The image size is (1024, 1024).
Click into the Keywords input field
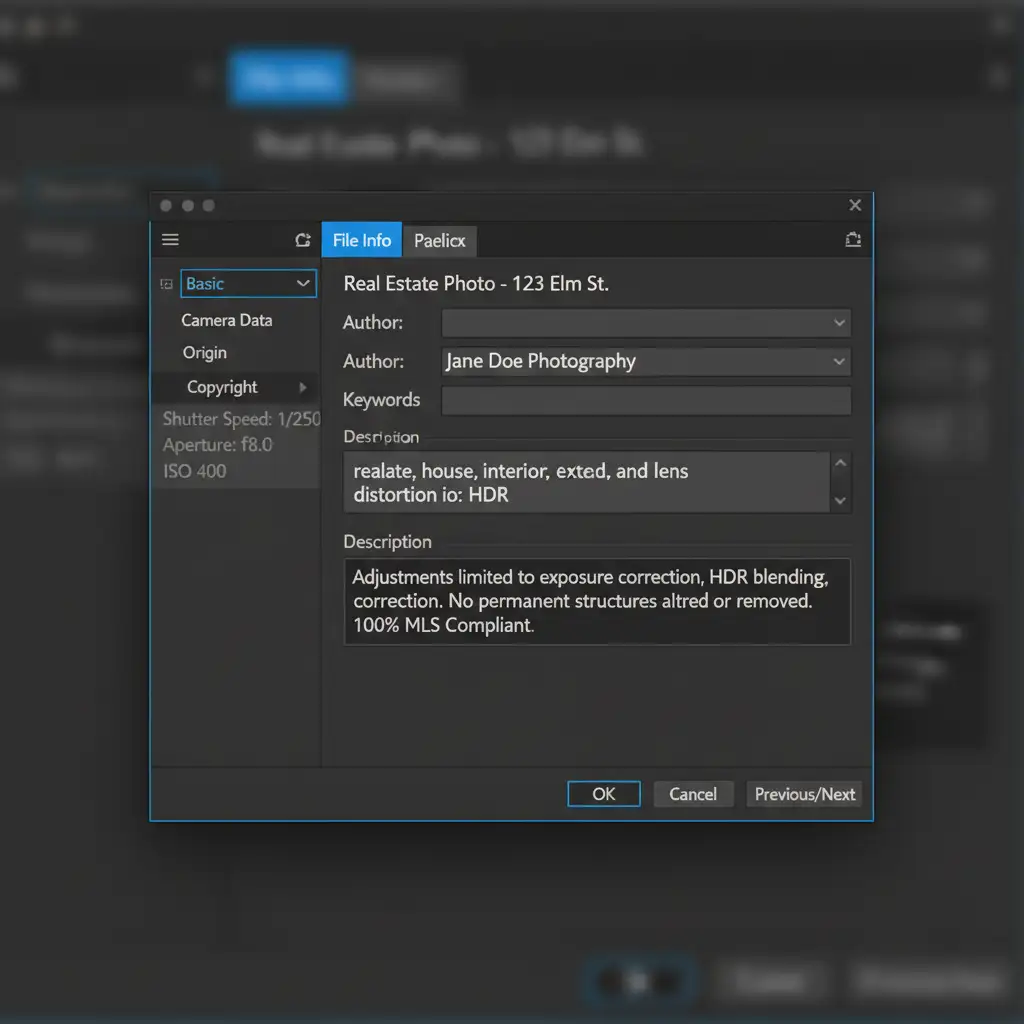coord(645,400)
